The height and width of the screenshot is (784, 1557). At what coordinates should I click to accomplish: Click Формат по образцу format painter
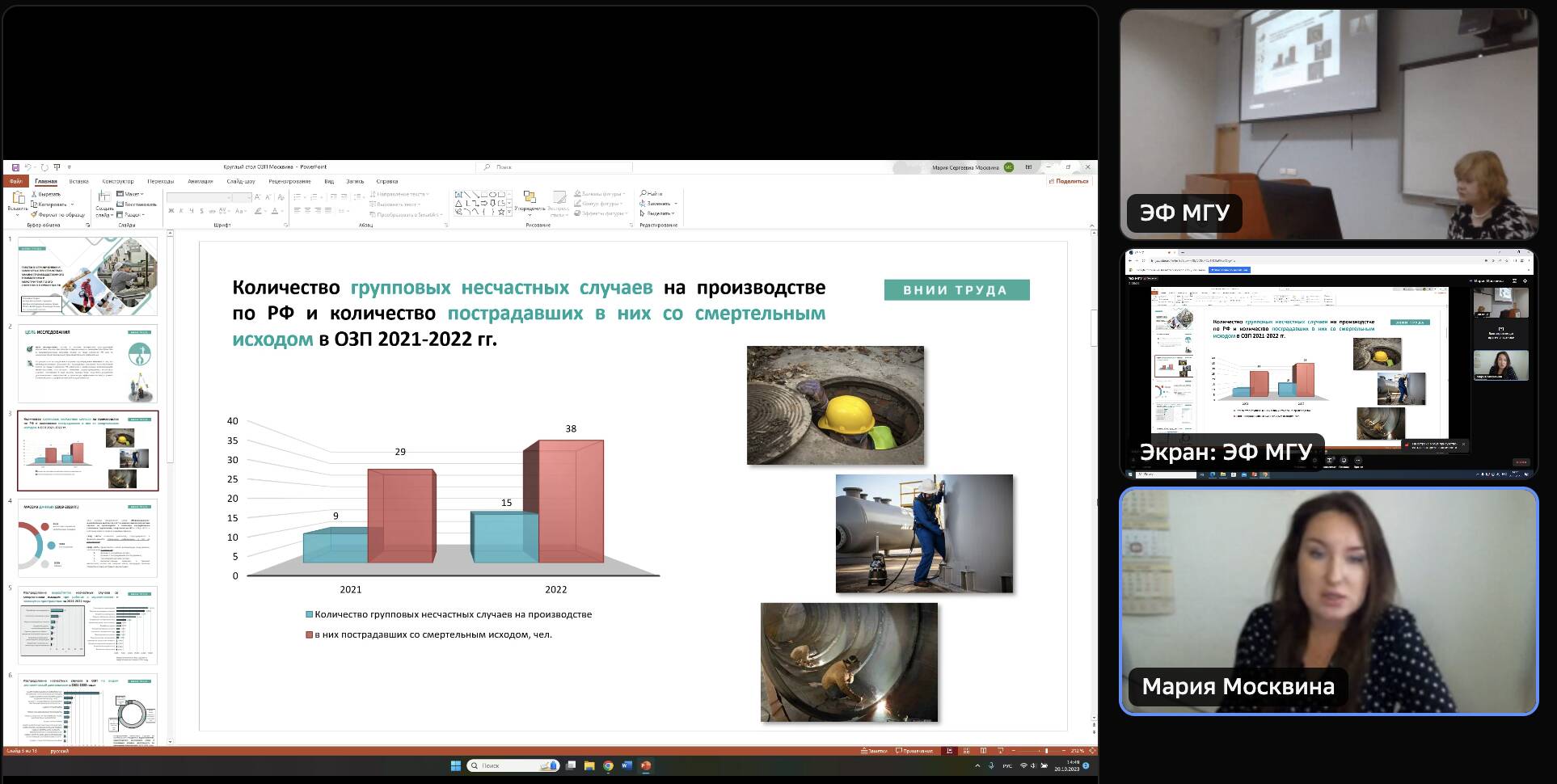click(x=58, y=215)
